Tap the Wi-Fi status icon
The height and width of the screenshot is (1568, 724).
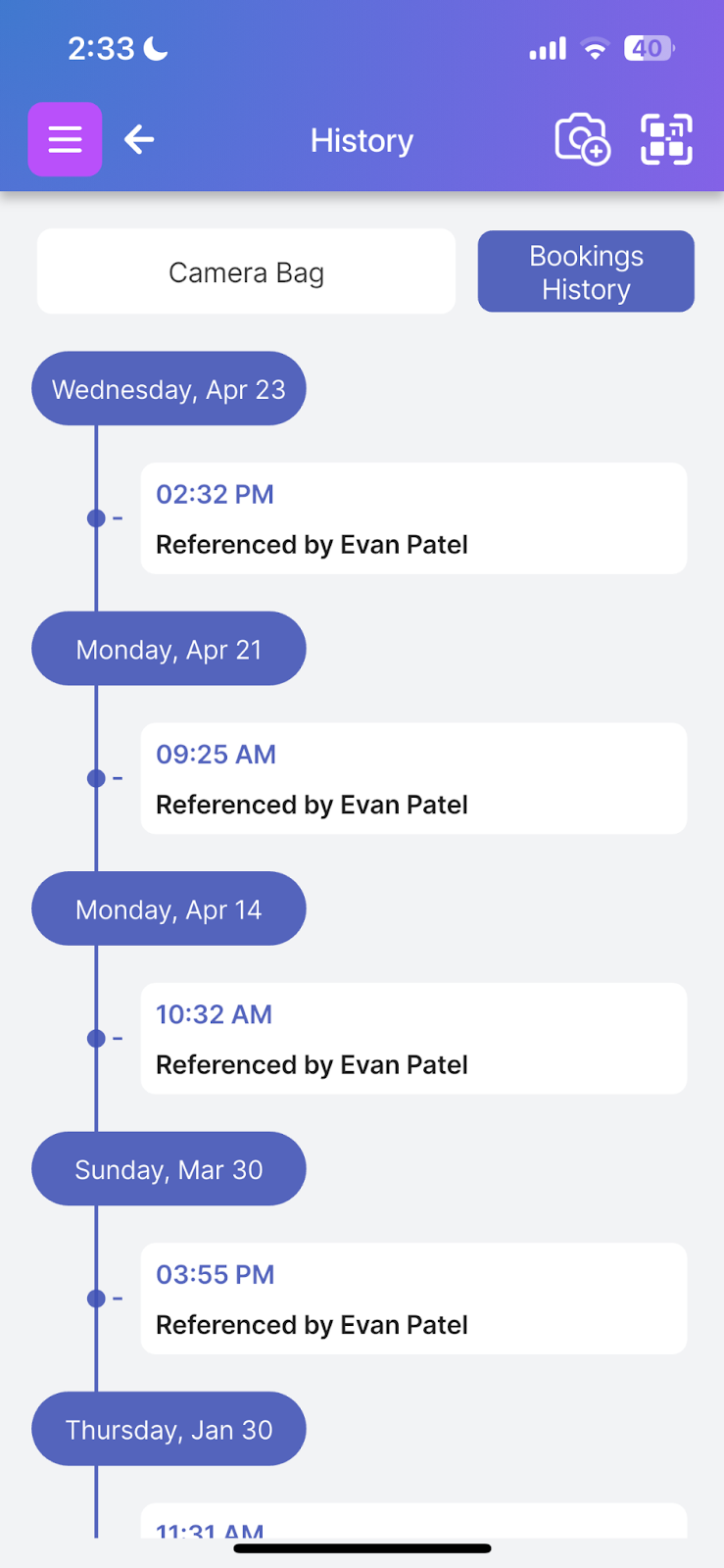pyautogui.click(x=595, y=49)
